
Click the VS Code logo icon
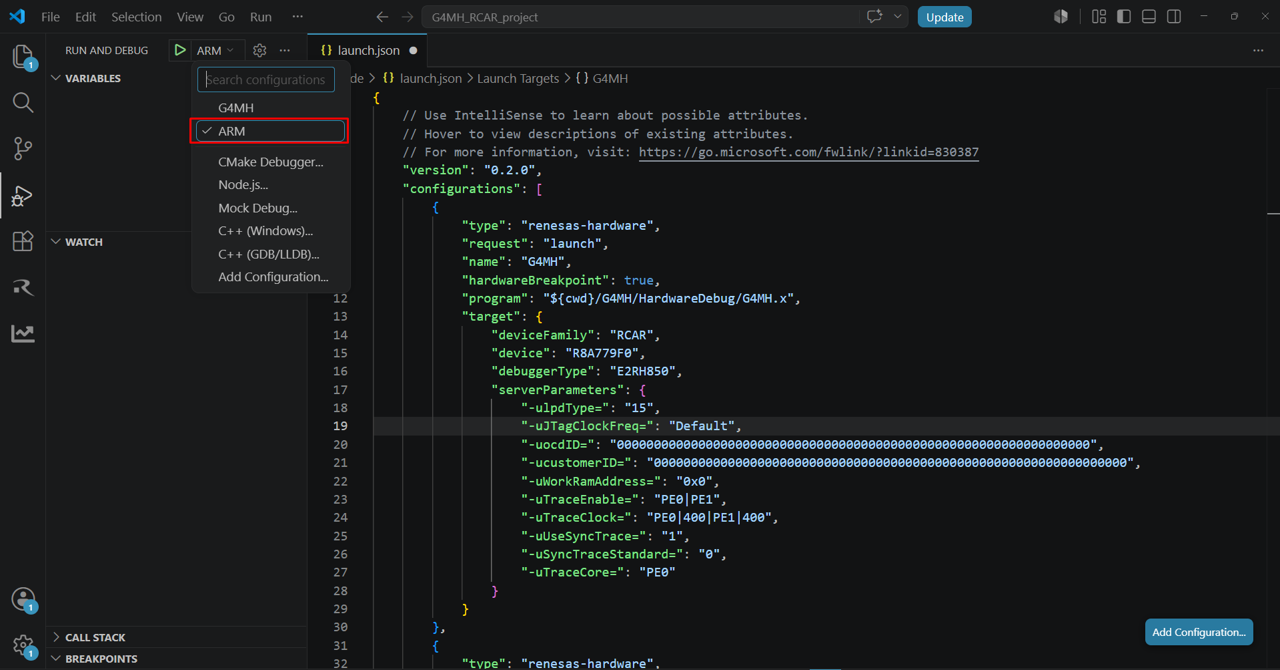click(x=17, y=17)
